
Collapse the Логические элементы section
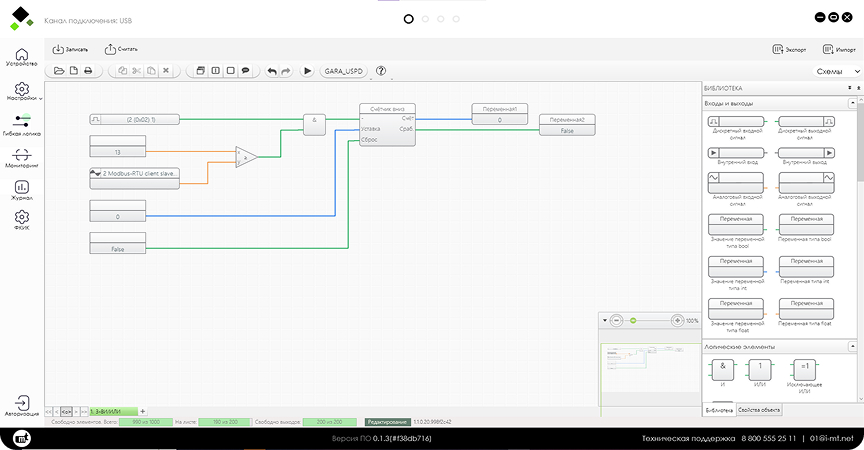855,346
